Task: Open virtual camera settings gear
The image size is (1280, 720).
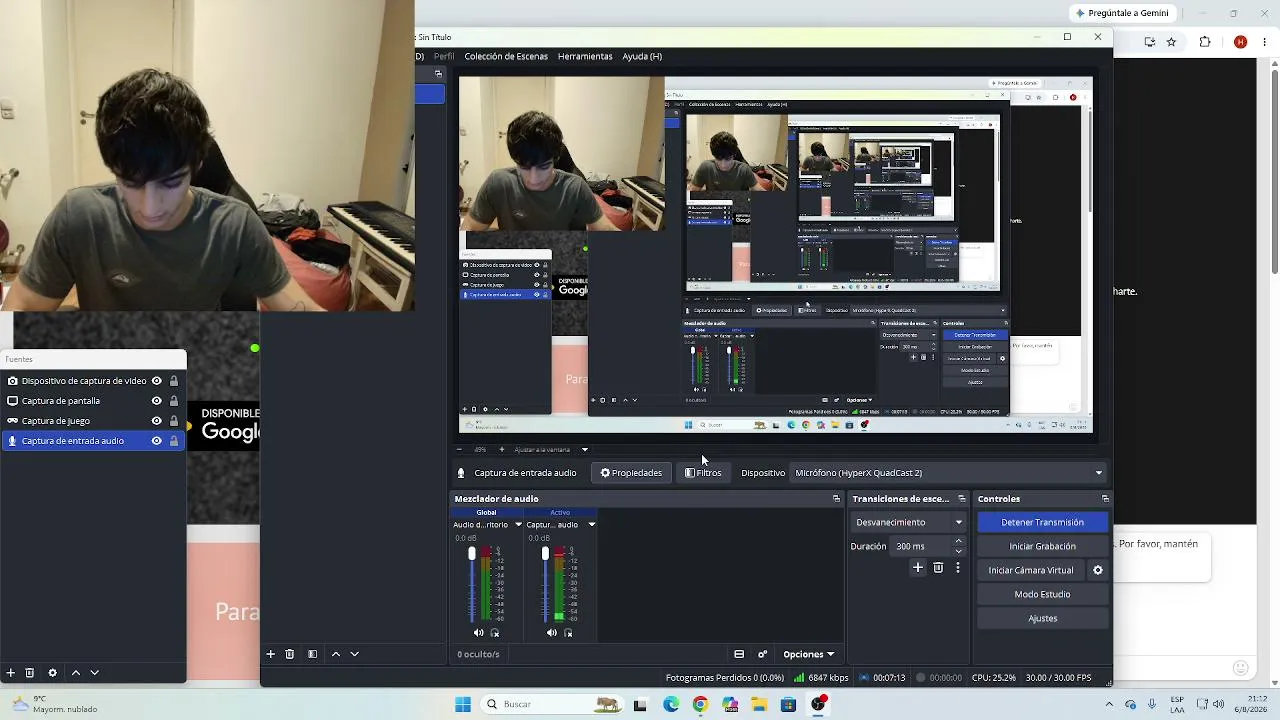Action: point(1098,570)
